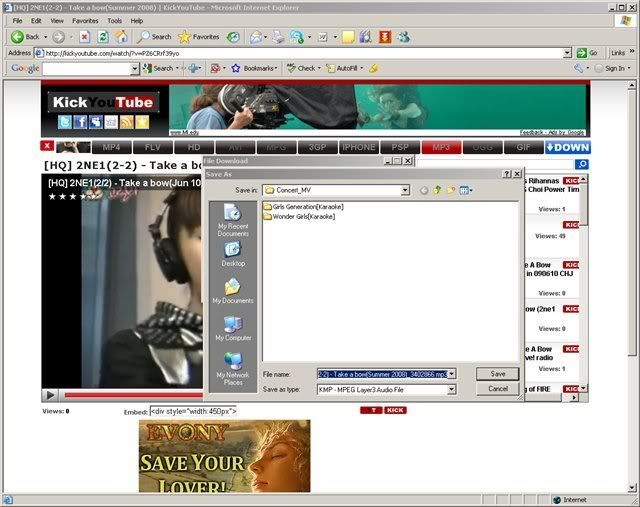This screenshot has width=640, height=507.
Task: Open the View menu
Action: point(57,21)
